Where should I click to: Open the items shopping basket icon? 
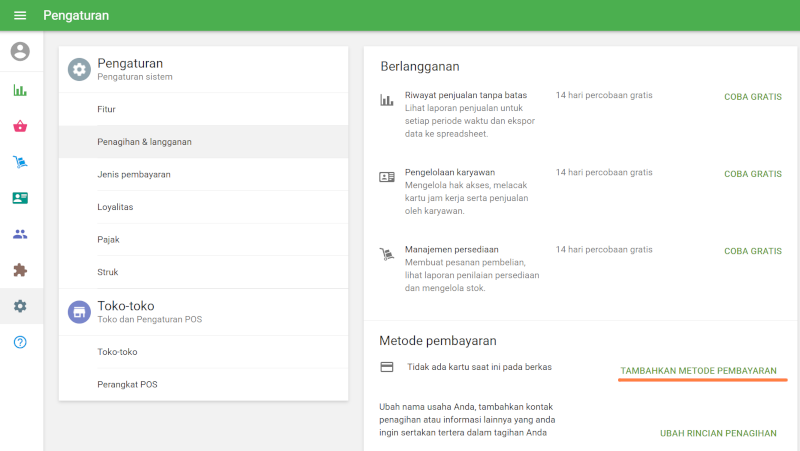pyautogui.click(x=20, y=126)
